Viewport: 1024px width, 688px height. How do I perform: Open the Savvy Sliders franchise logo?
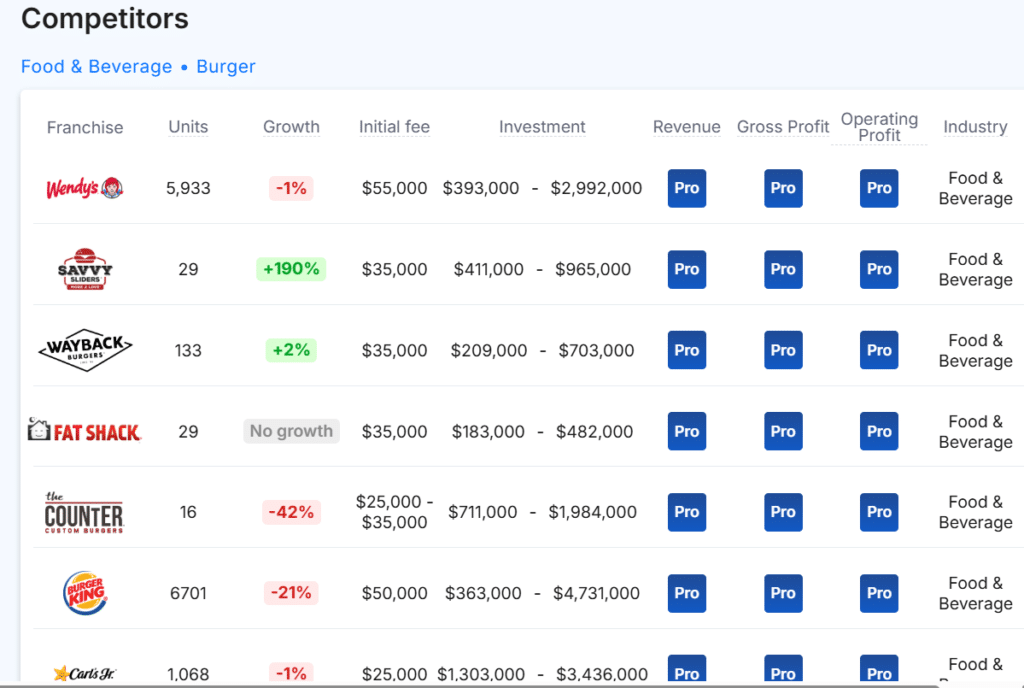point(85,269)
